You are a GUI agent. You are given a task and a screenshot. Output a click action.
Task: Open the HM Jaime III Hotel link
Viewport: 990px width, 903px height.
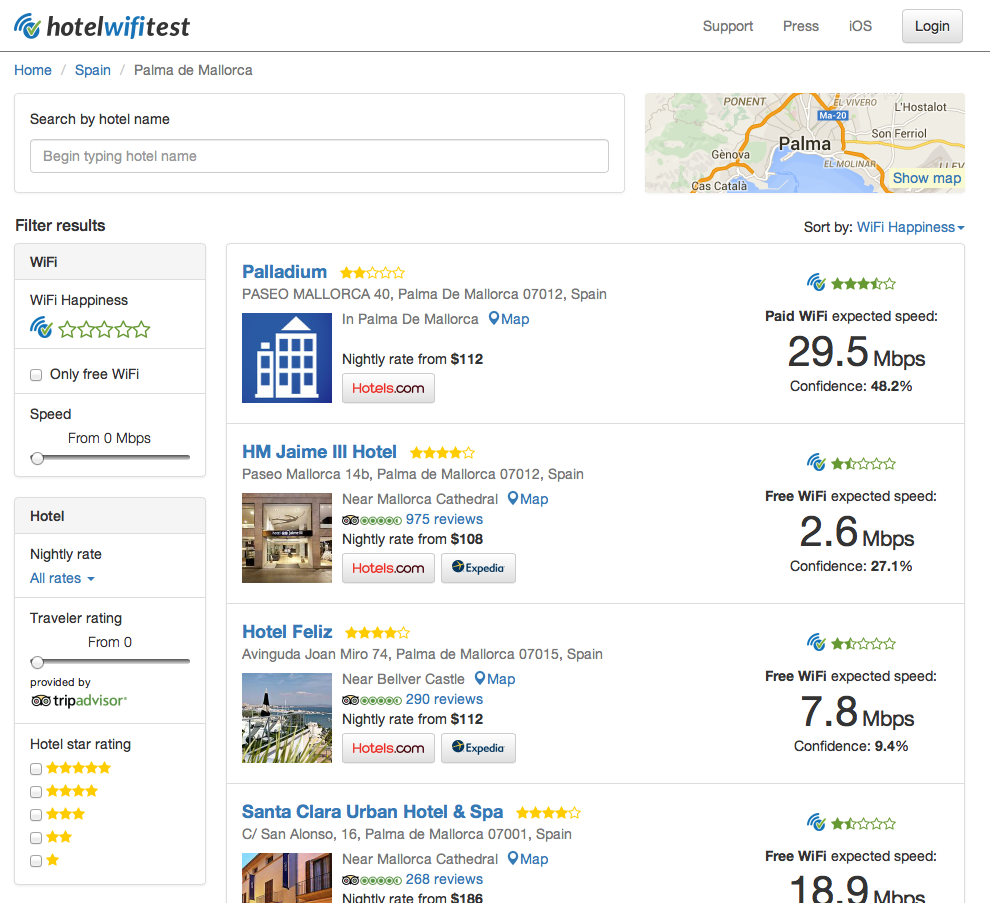[319, 452]
